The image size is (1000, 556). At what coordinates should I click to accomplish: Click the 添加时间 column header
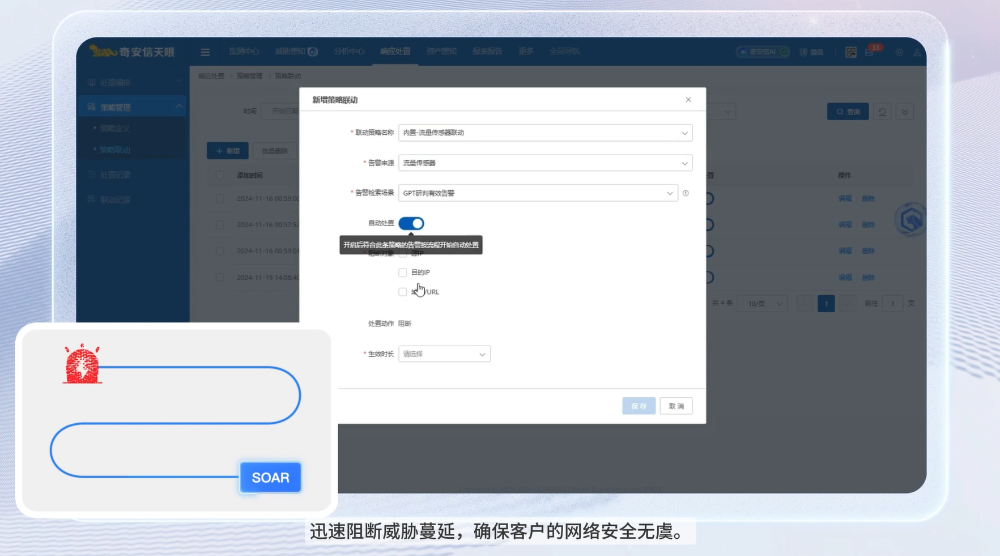click(249, 175)
